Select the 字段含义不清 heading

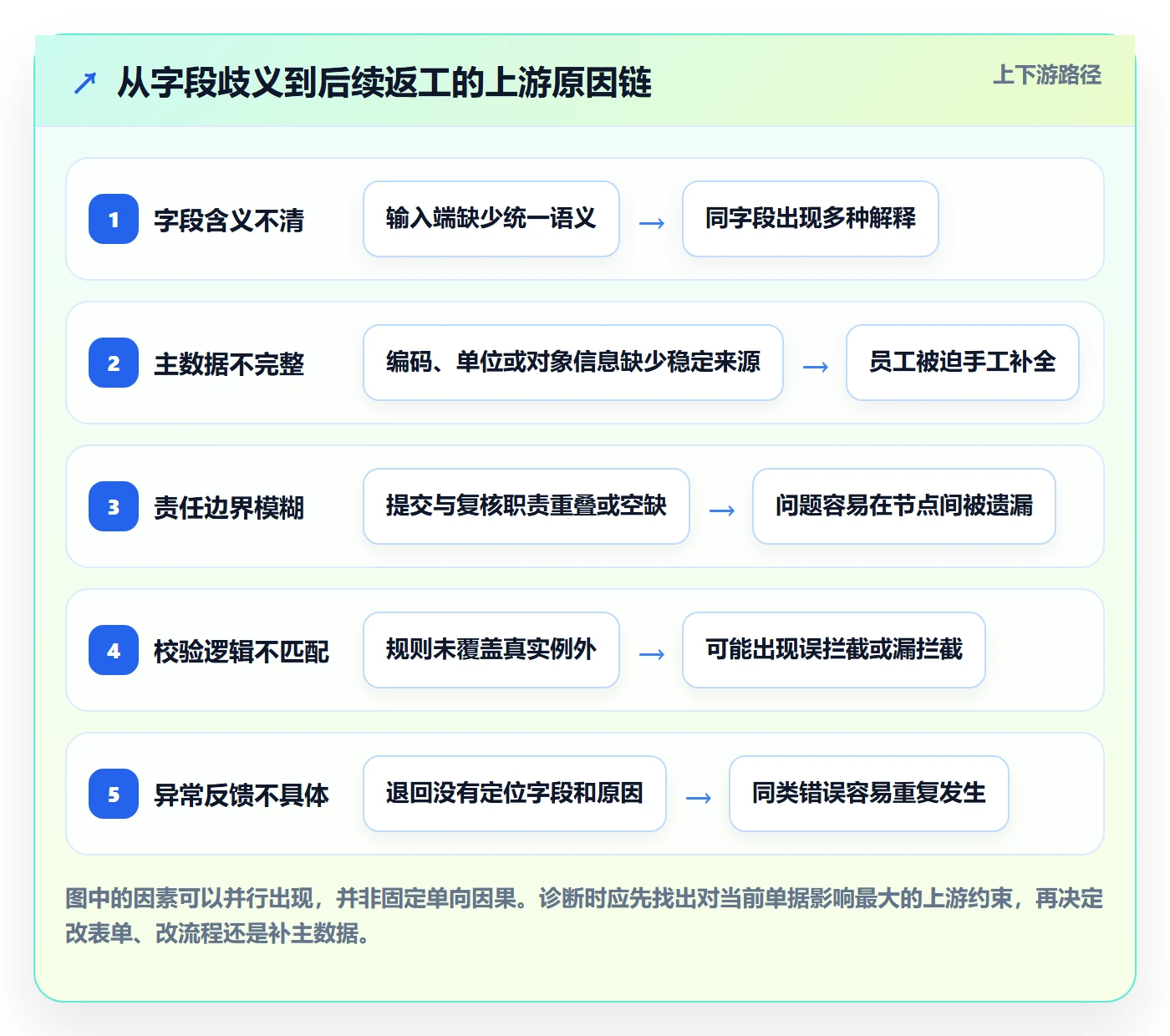tap(229, 221)
